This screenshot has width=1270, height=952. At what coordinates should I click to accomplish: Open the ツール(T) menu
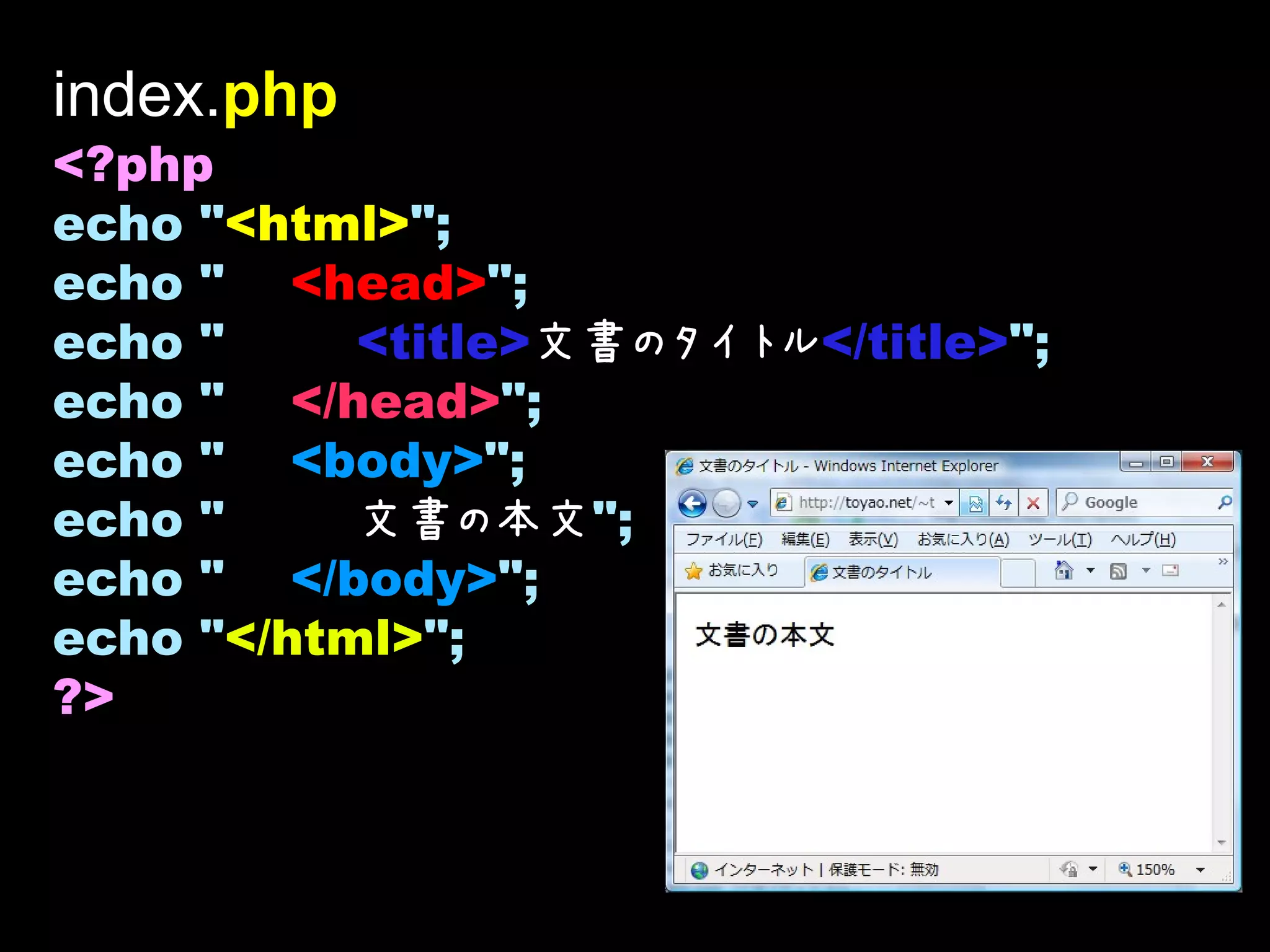point(1060,539)
